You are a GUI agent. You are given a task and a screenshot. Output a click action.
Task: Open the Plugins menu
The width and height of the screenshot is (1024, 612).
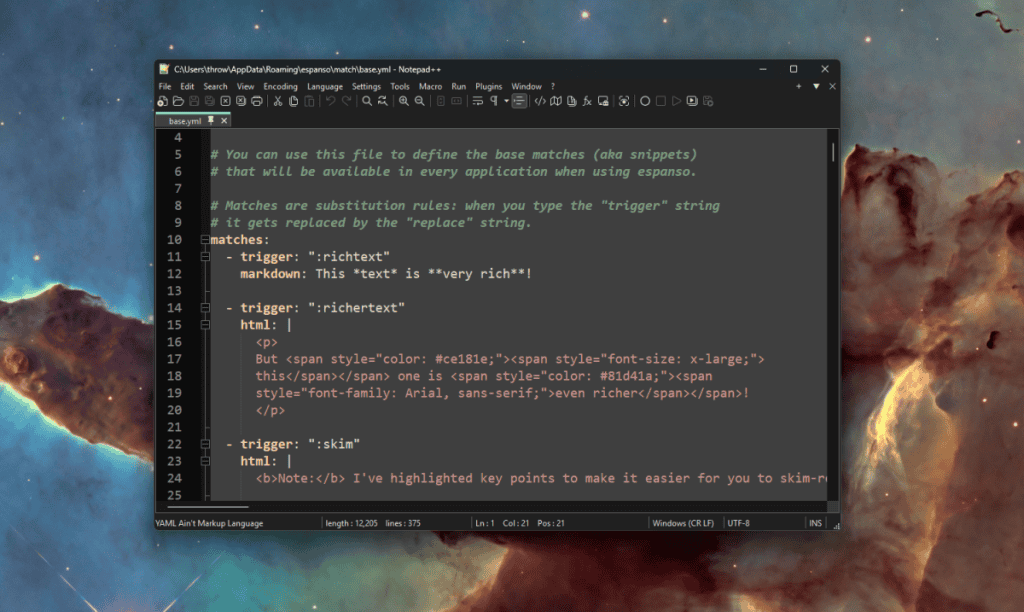point(488,87)
